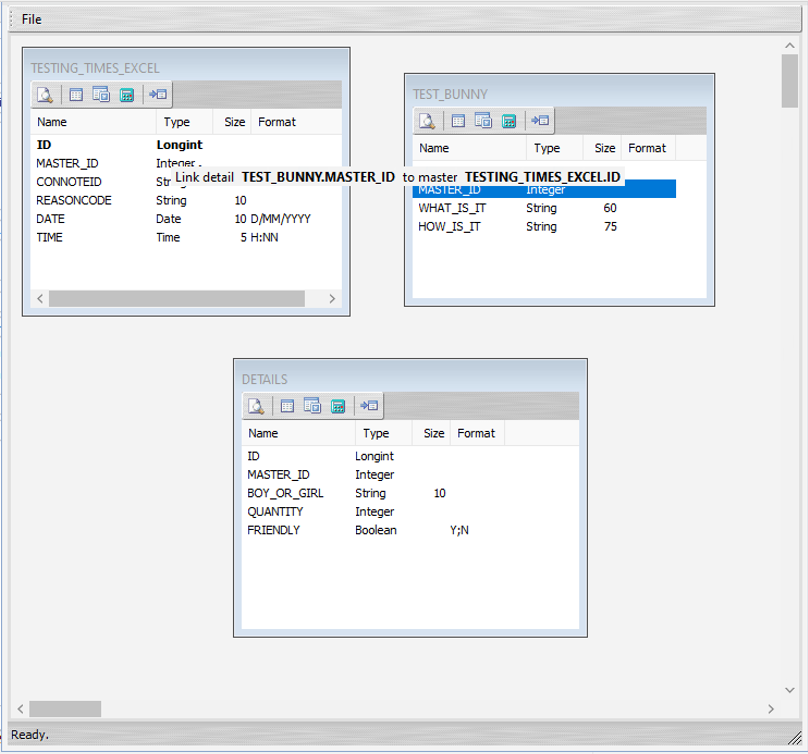Click import arrow icon in TEST_BUNNY toolbar
The image size is (808, 754).
[x=540, y=121]
